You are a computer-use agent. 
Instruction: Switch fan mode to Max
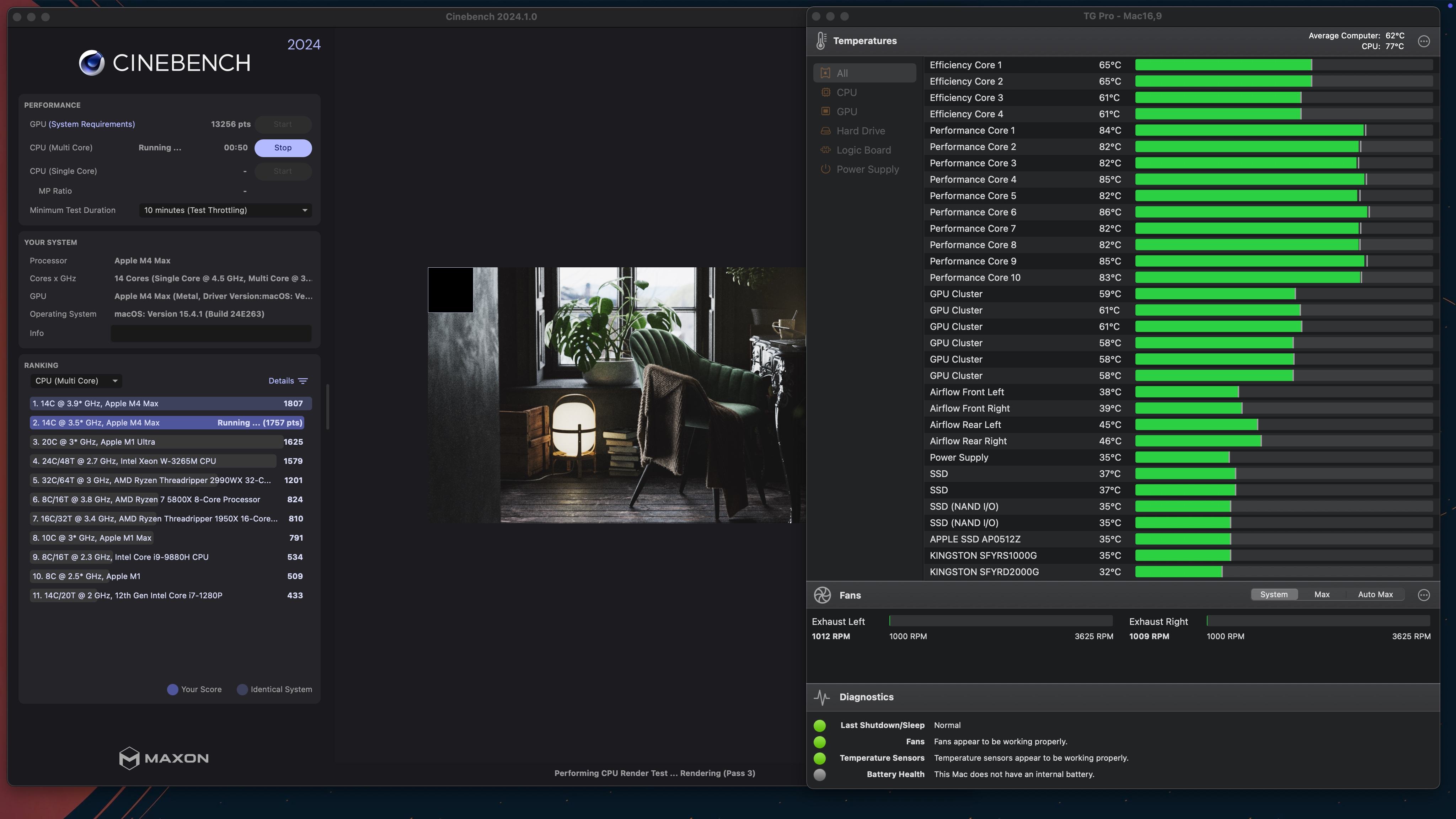[1322, 595]
